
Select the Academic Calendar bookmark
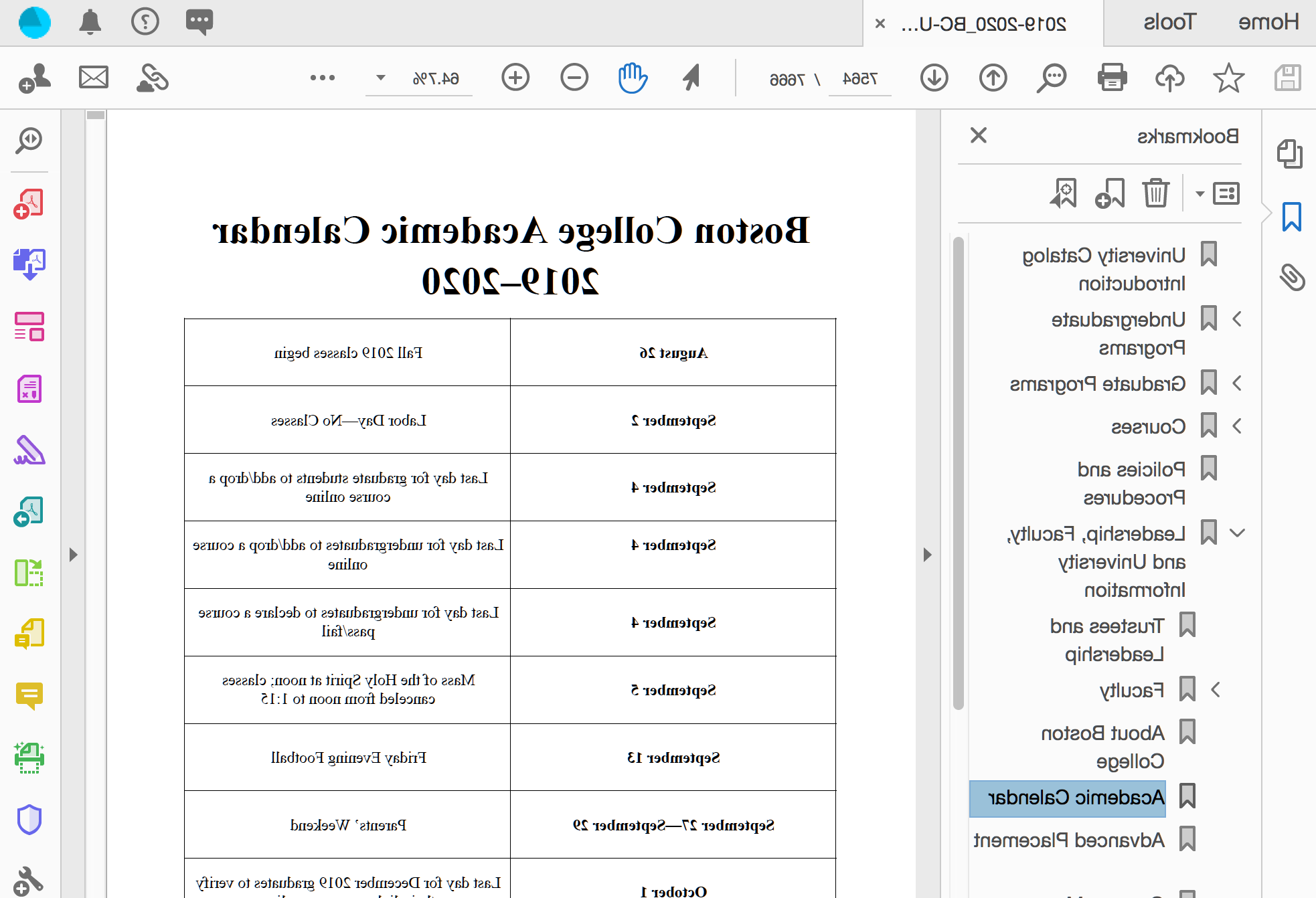point(1068,798)
